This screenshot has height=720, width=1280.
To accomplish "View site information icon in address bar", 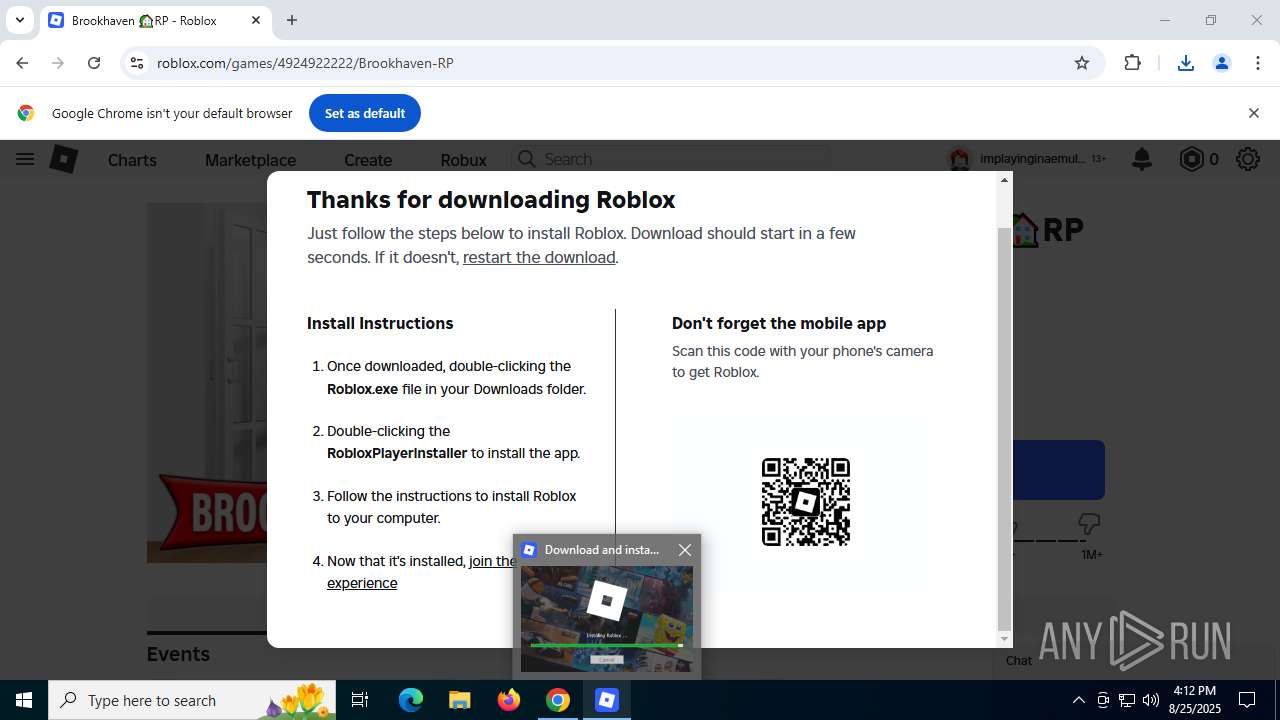I will click(x=137, y=63).
